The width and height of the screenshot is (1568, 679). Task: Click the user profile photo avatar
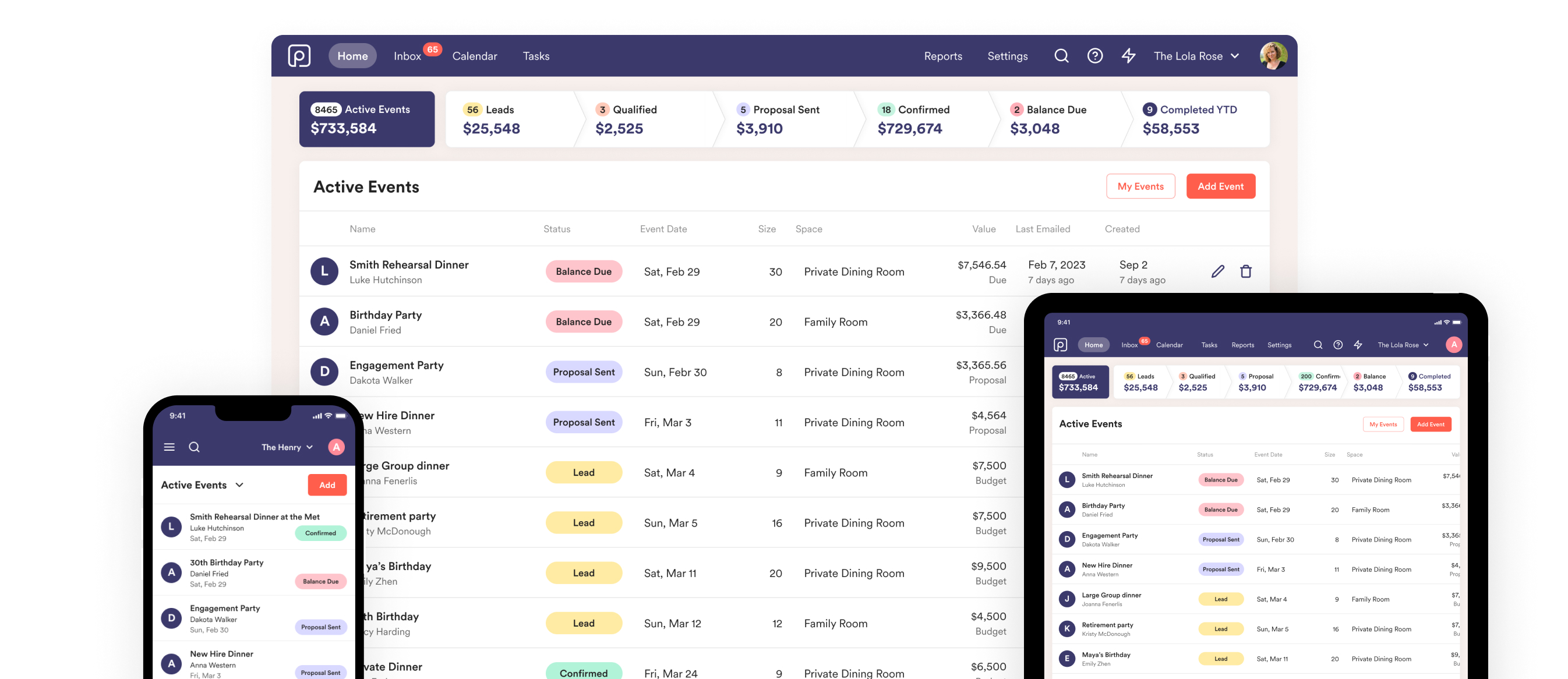pos(1273,56)
